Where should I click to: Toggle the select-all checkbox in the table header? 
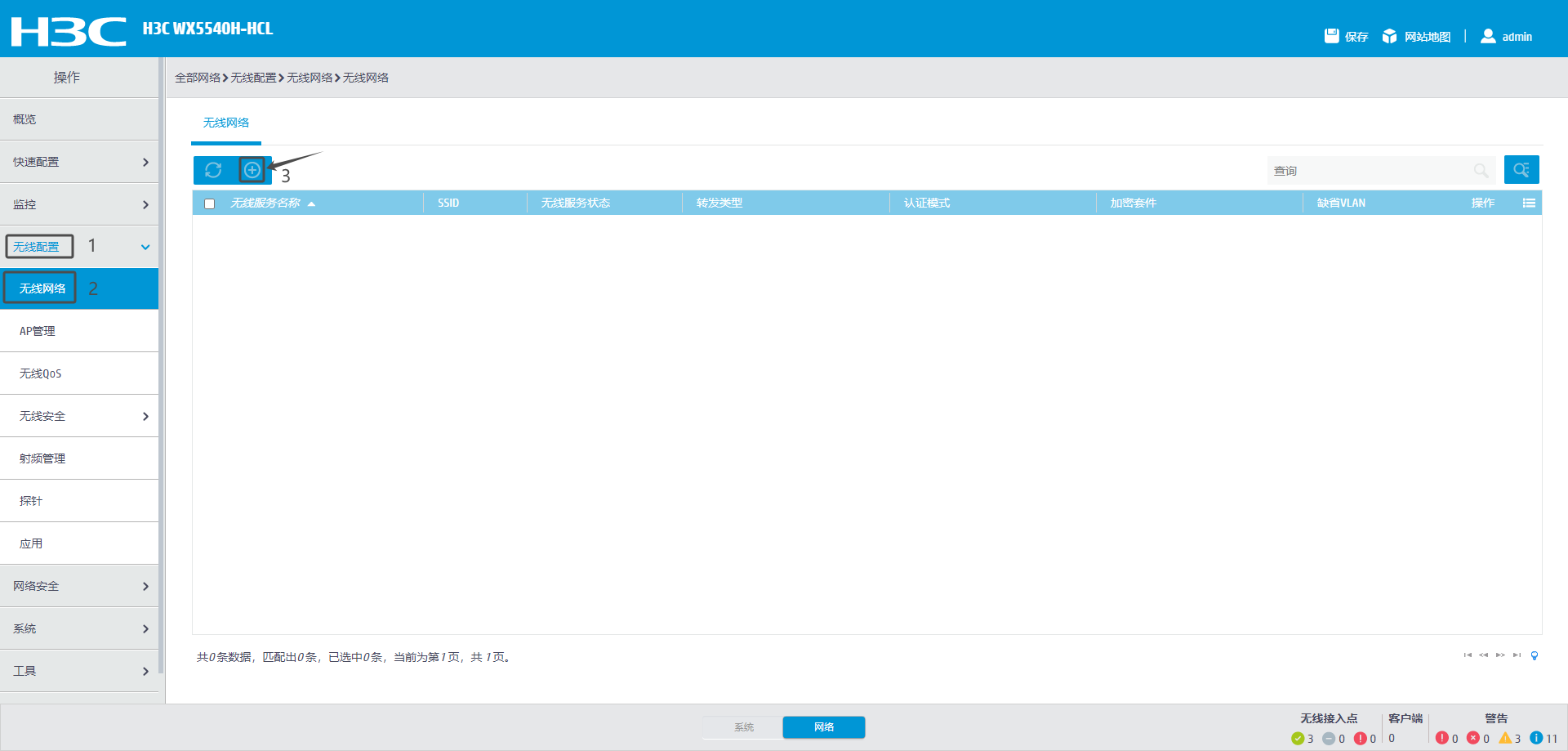(210, 203)
